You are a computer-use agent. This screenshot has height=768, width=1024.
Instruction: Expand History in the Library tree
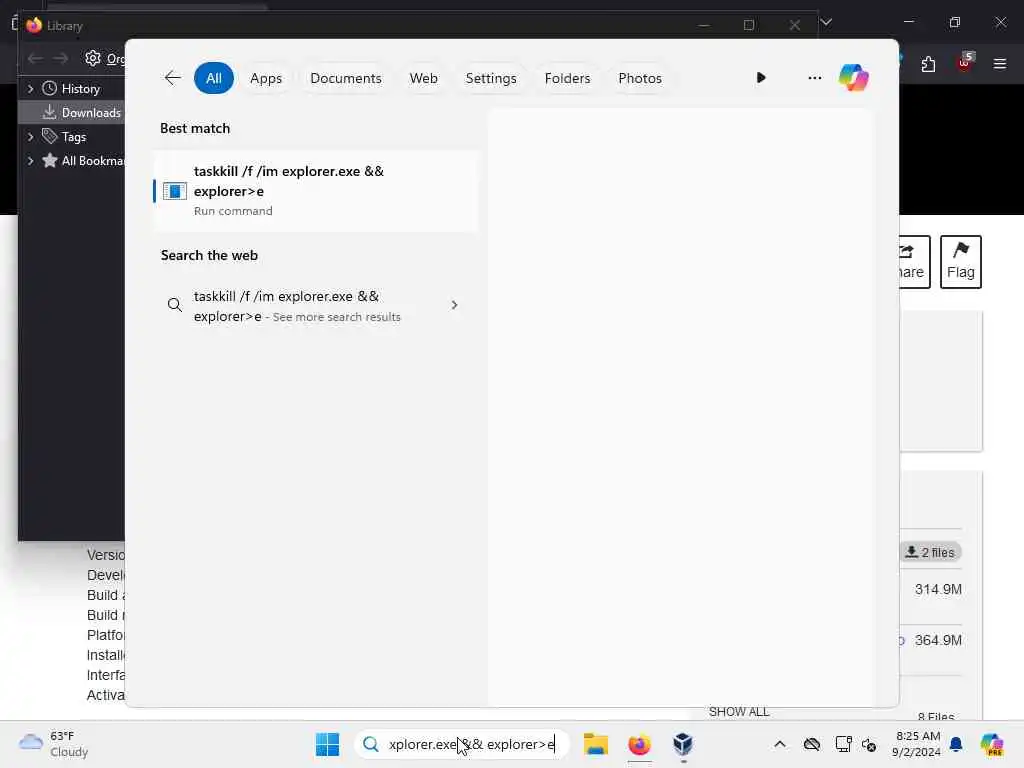click(x=30, y=88)
